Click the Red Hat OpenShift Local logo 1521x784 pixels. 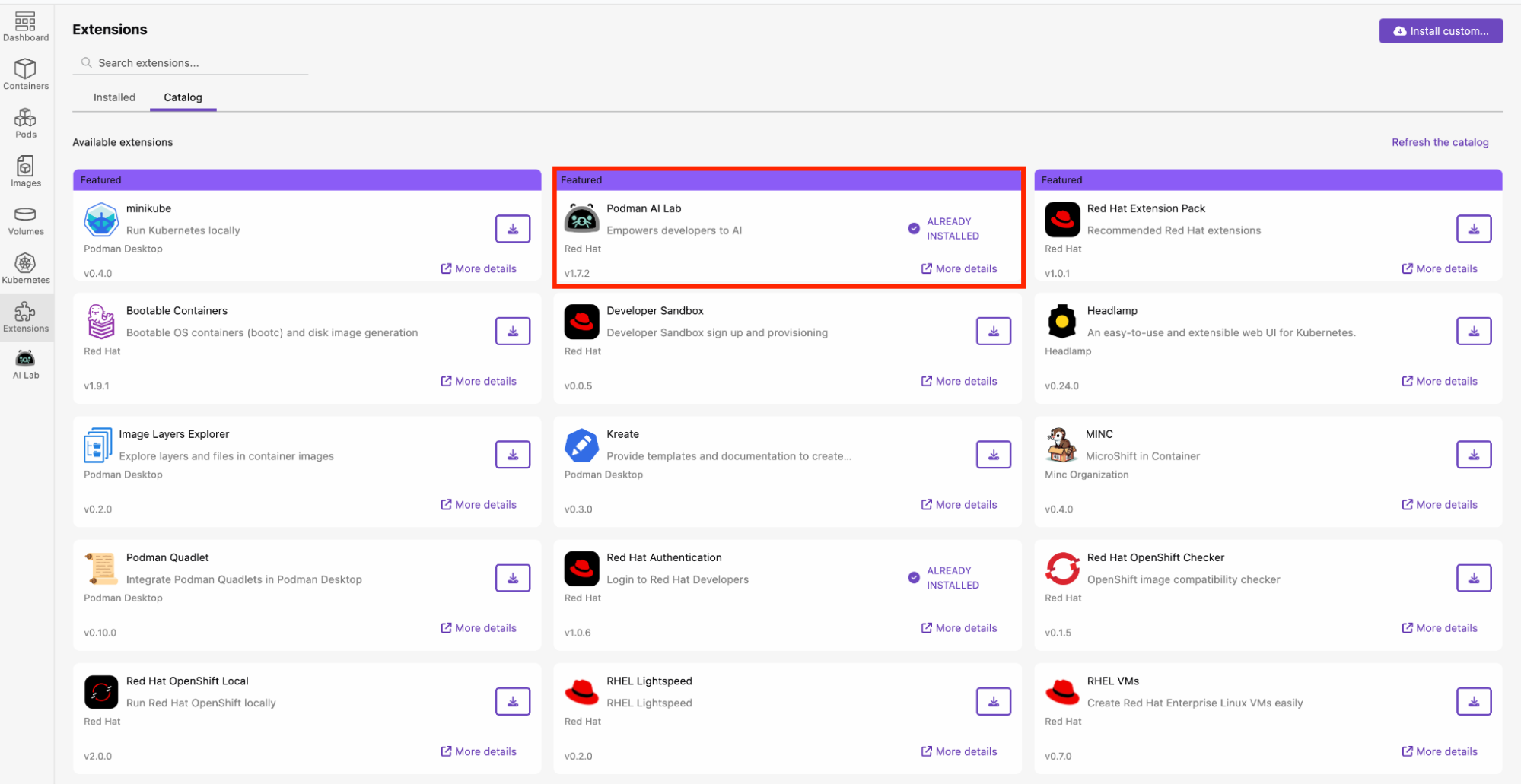[101, 692]
